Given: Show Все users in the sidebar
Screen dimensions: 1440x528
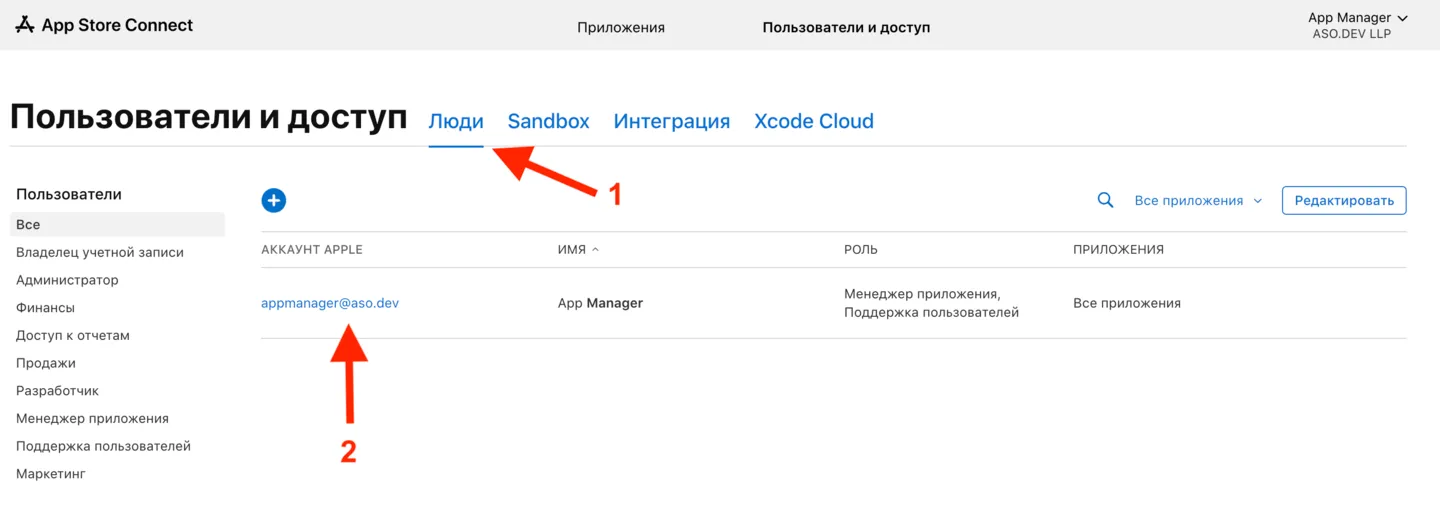Looking at the screenshot, I should (28, 225).
